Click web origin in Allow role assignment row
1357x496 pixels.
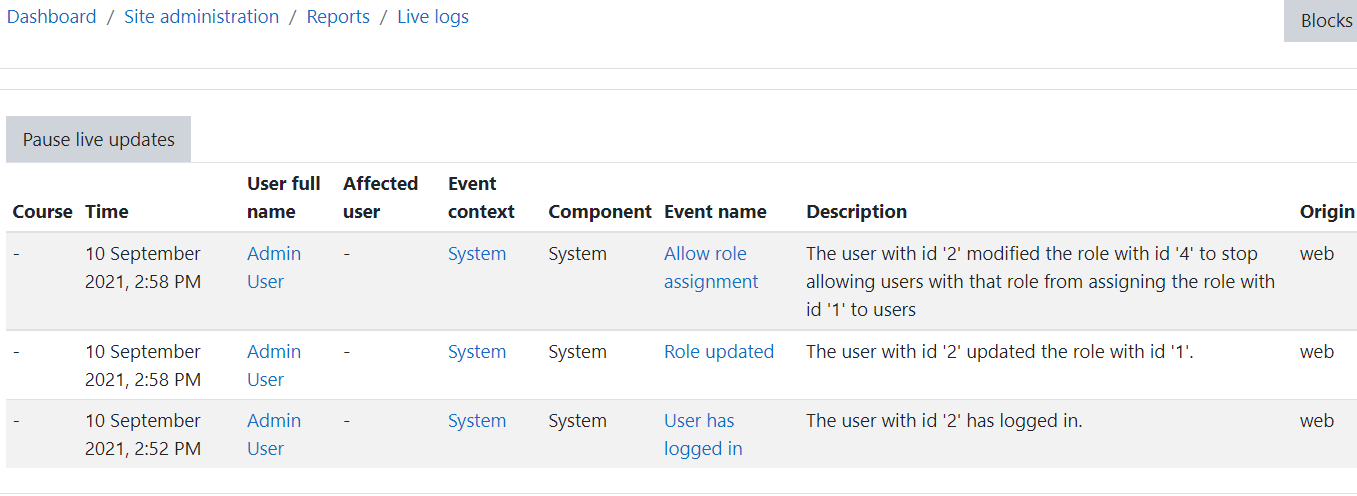pos(1317,254)
